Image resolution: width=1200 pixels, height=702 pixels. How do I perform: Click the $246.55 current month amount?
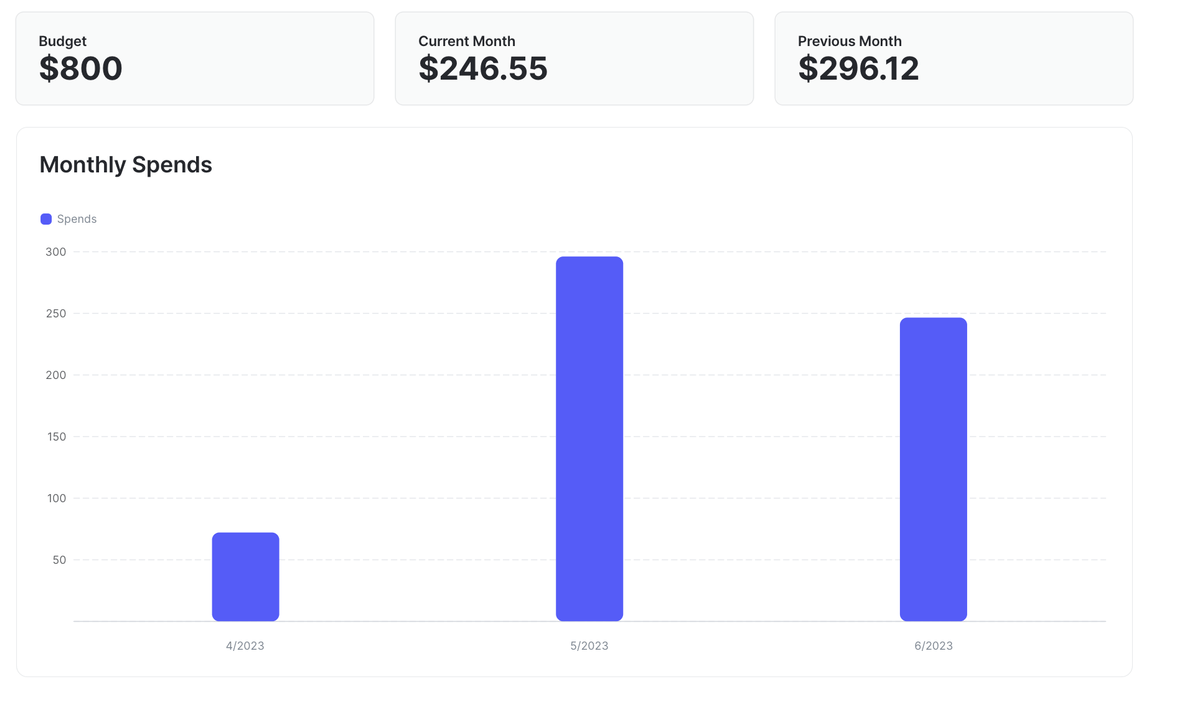click(483, 69)
